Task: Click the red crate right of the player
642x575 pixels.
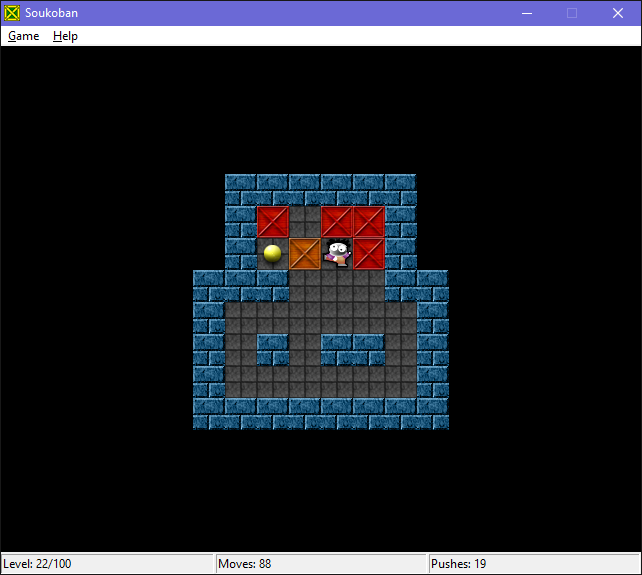Action: (x=369, y=254)
